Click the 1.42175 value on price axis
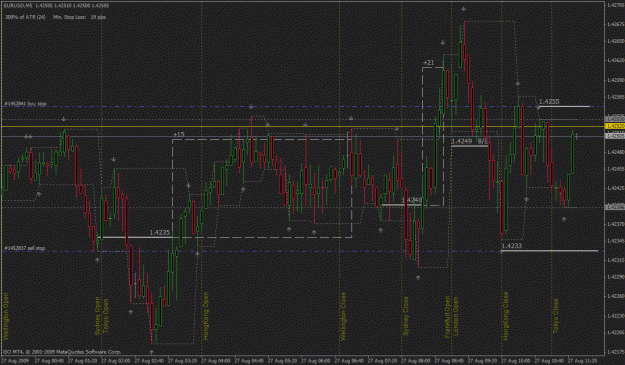625x365 pixels. tap(616, 352)
